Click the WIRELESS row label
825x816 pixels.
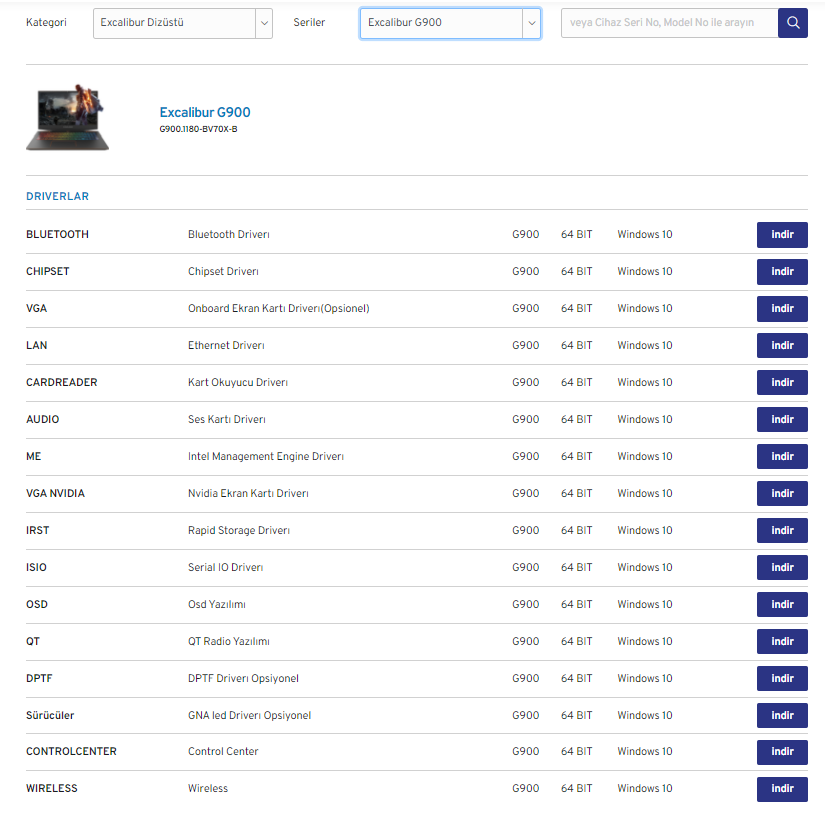click(52, 788)
